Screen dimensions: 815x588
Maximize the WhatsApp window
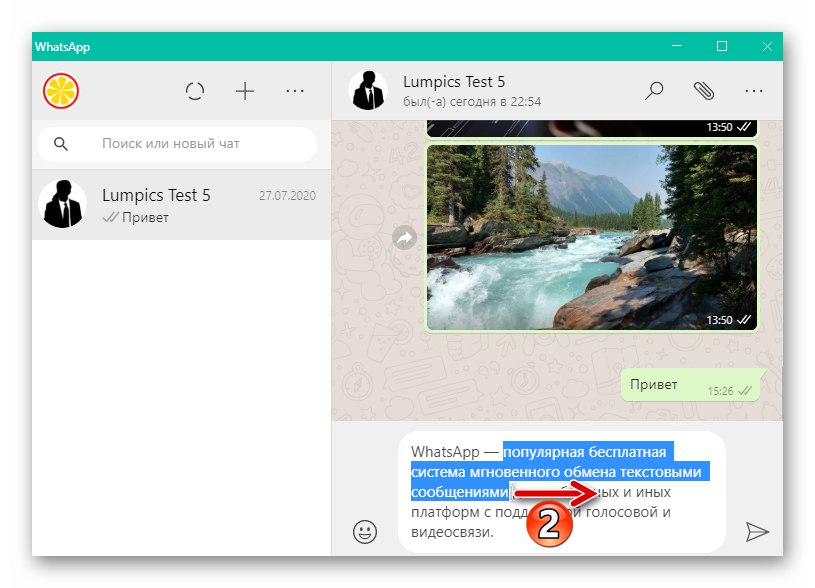pos(722,46)
